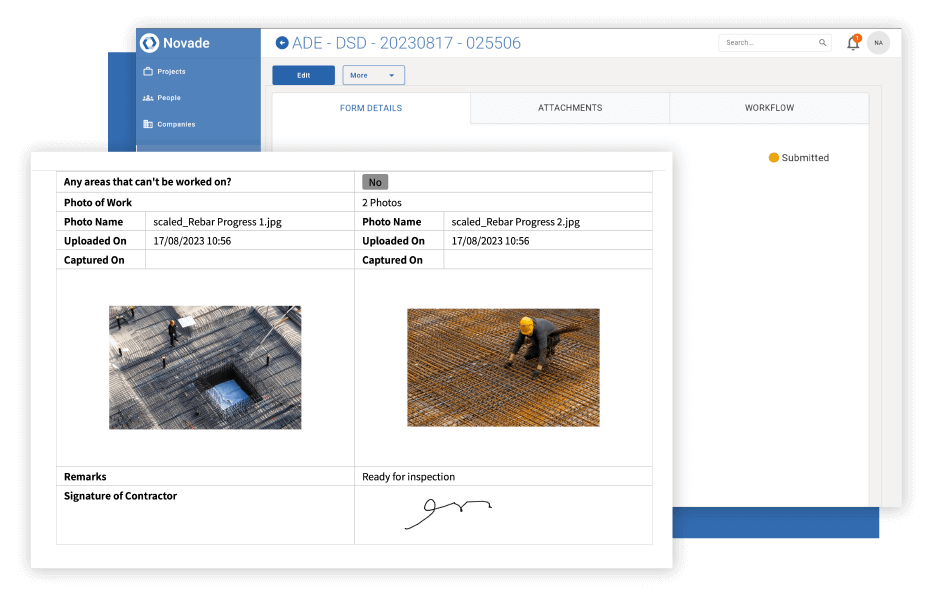930x600 pixels.
Task: Open the worker on rebar mesh photo
Action: [503, 367]
